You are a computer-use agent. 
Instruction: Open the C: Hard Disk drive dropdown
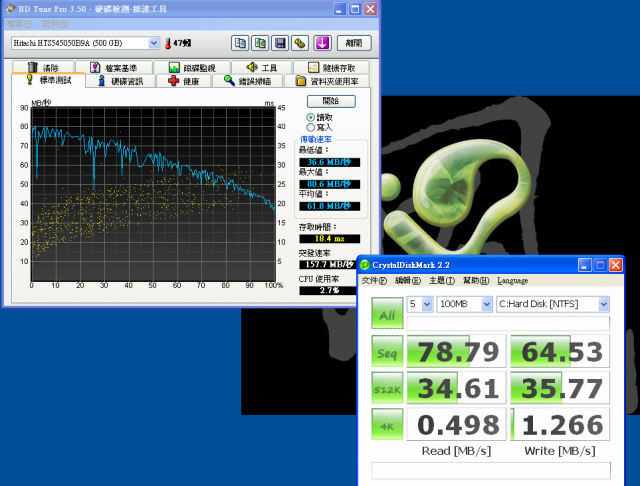coord(604,304)
